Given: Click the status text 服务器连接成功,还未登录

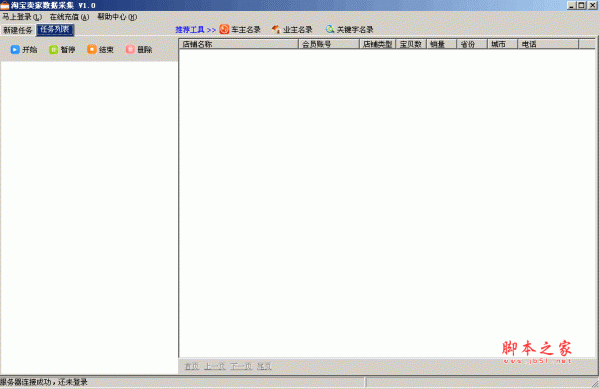Looking at the screenshot, I should click(44, 382).
